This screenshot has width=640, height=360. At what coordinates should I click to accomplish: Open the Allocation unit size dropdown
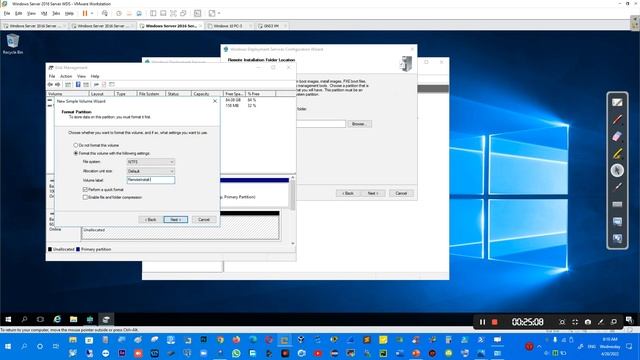coord(151,171)
